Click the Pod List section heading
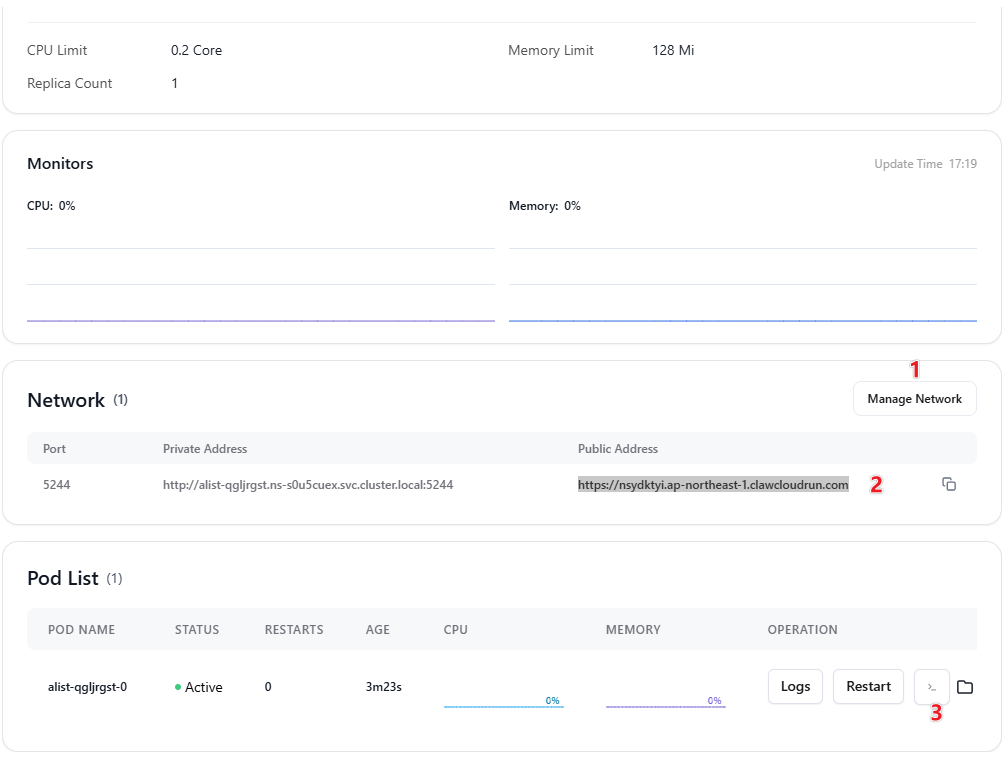 63,578
